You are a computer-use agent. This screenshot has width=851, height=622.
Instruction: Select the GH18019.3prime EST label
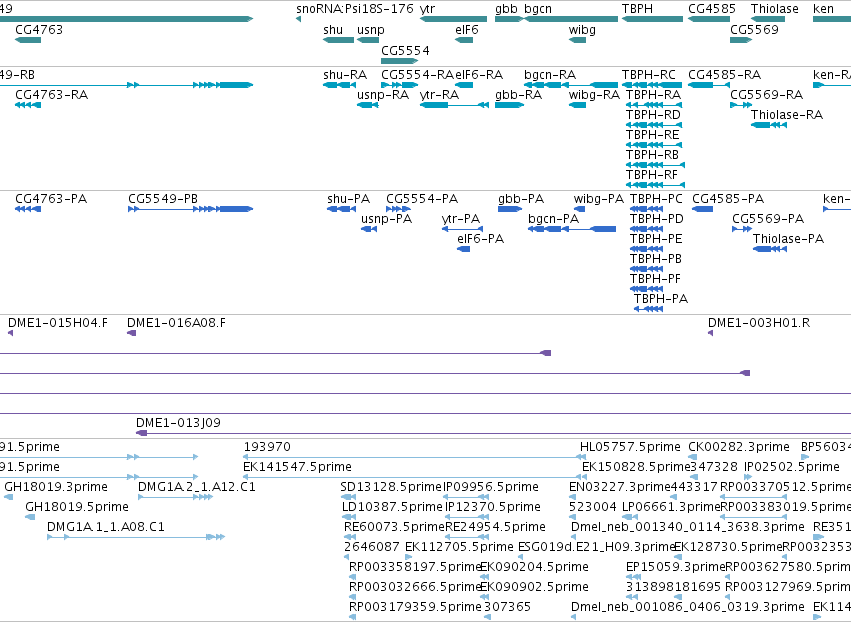56,487
